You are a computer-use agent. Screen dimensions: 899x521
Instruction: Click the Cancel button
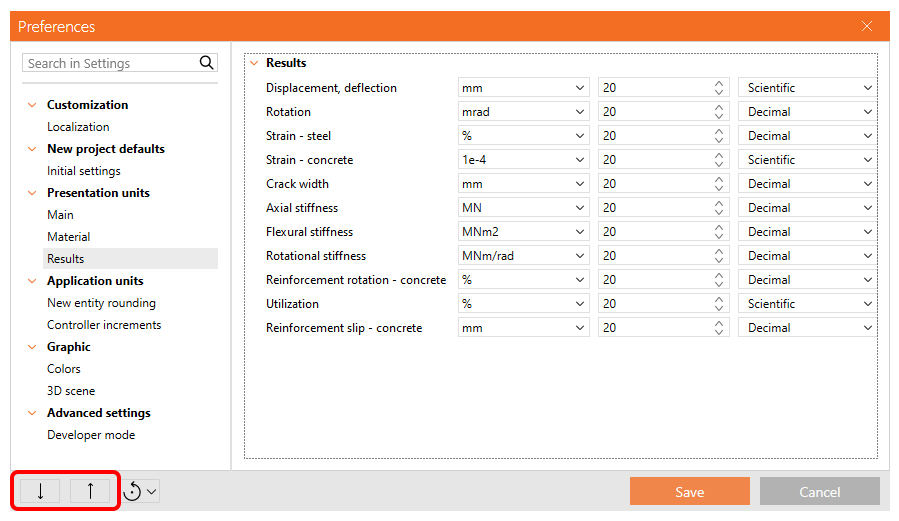pos(819,491)
